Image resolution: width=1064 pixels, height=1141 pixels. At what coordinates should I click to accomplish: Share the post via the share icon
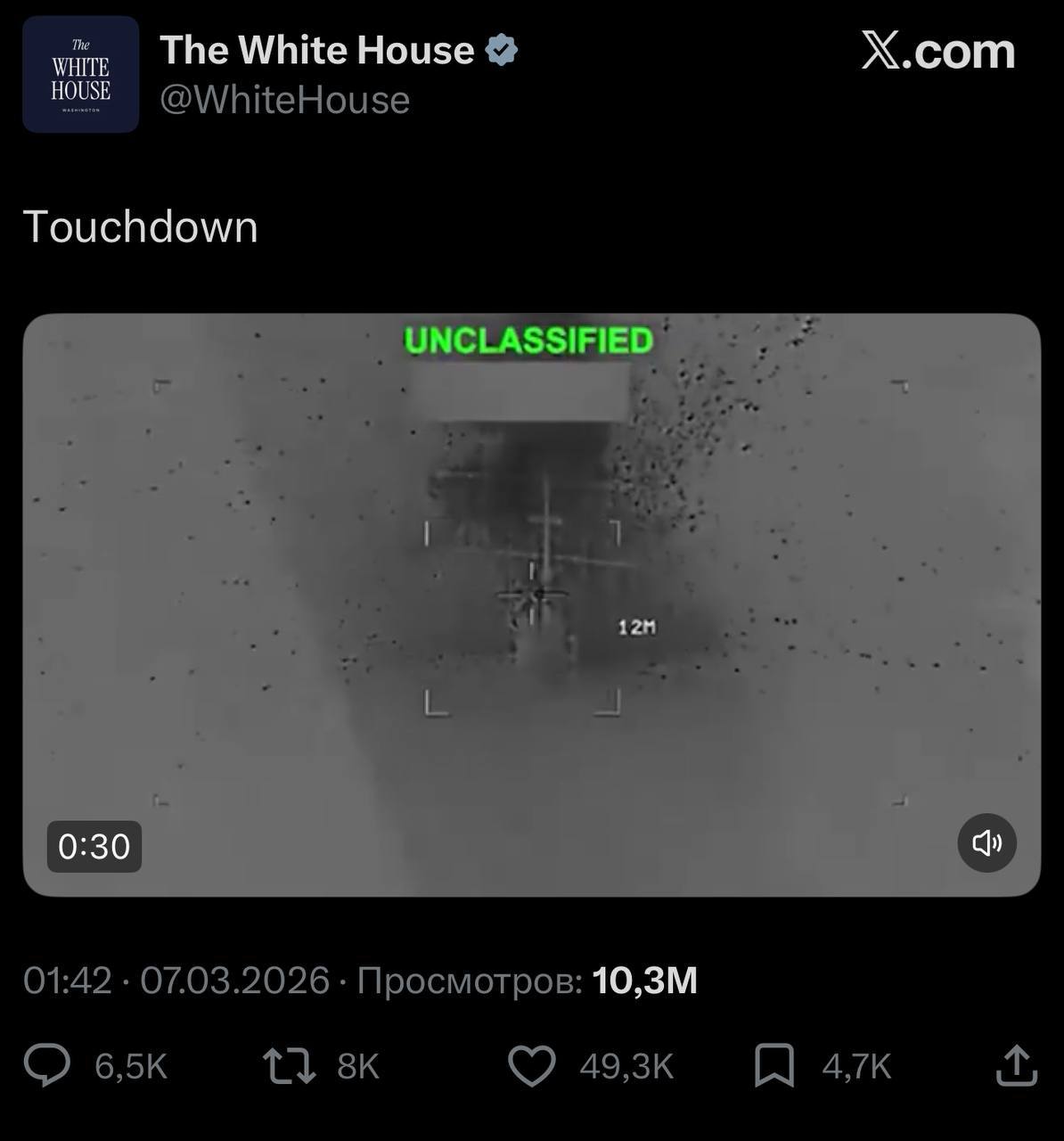(x=1015, y=1065)
